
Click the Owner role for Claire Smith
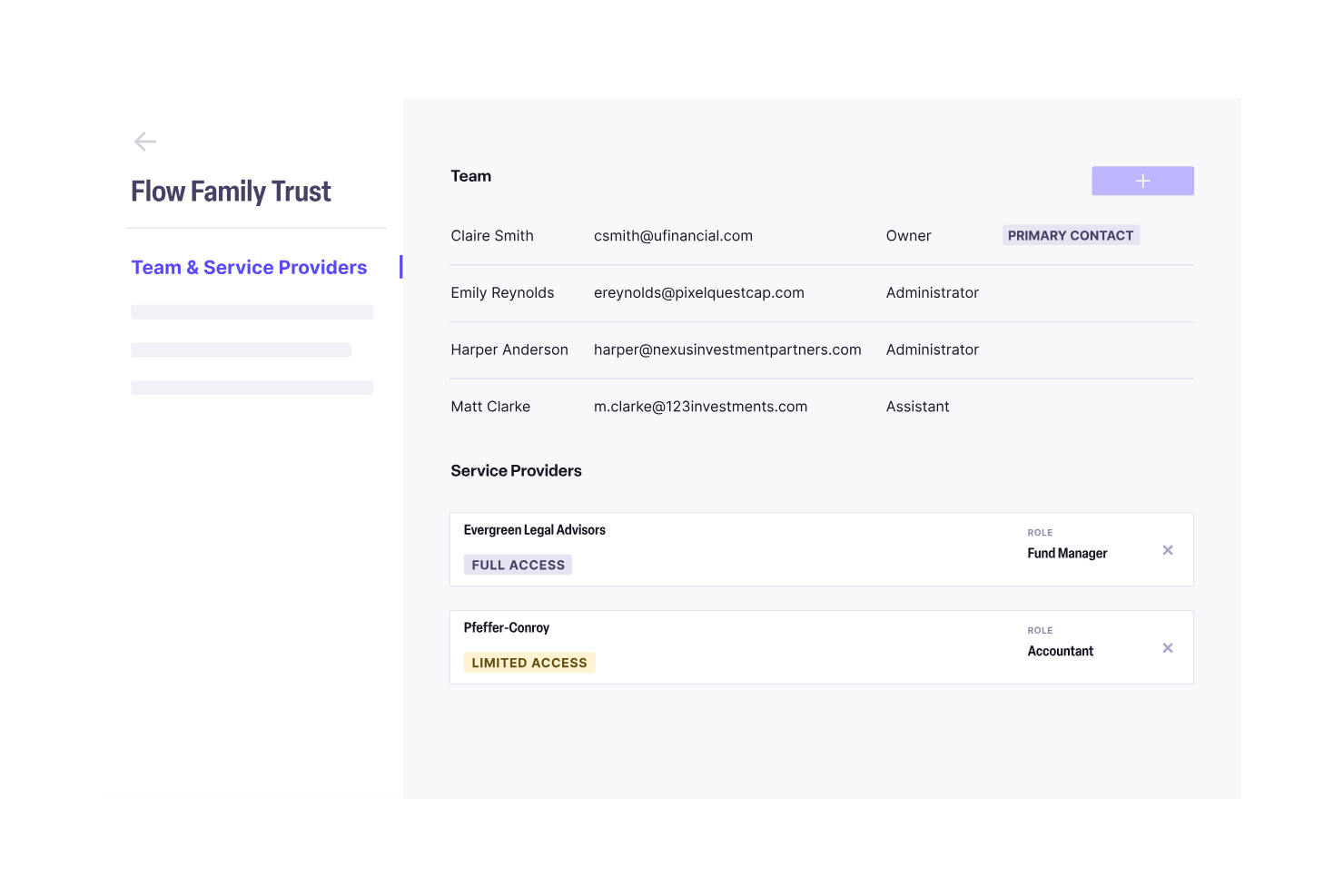[908, 236]
